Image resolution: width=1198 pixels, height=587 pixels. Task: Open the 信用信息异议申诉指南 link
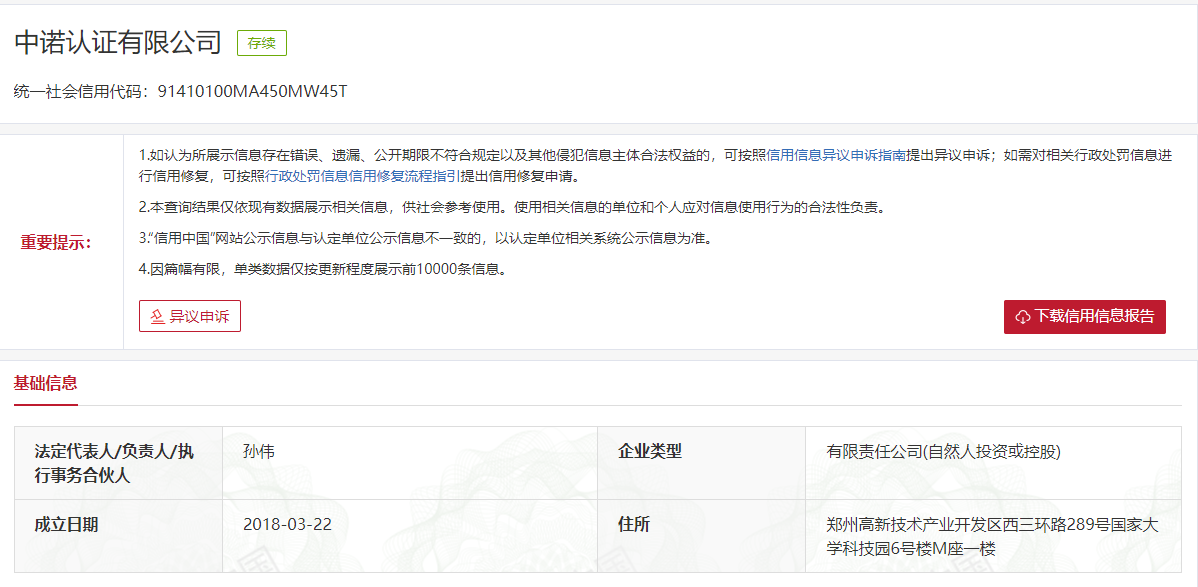pyautogui.click(x=835, y=155)
